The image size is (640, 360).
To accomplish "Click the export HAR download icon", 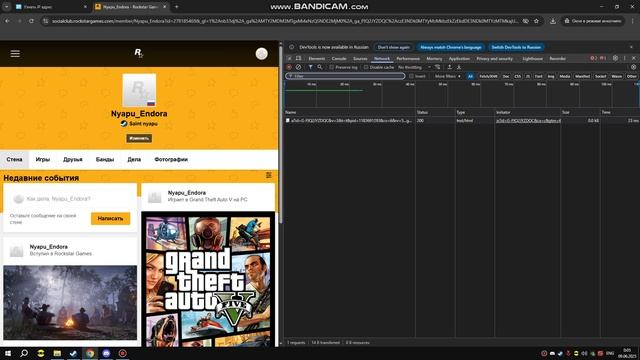I will pos(459,67).
